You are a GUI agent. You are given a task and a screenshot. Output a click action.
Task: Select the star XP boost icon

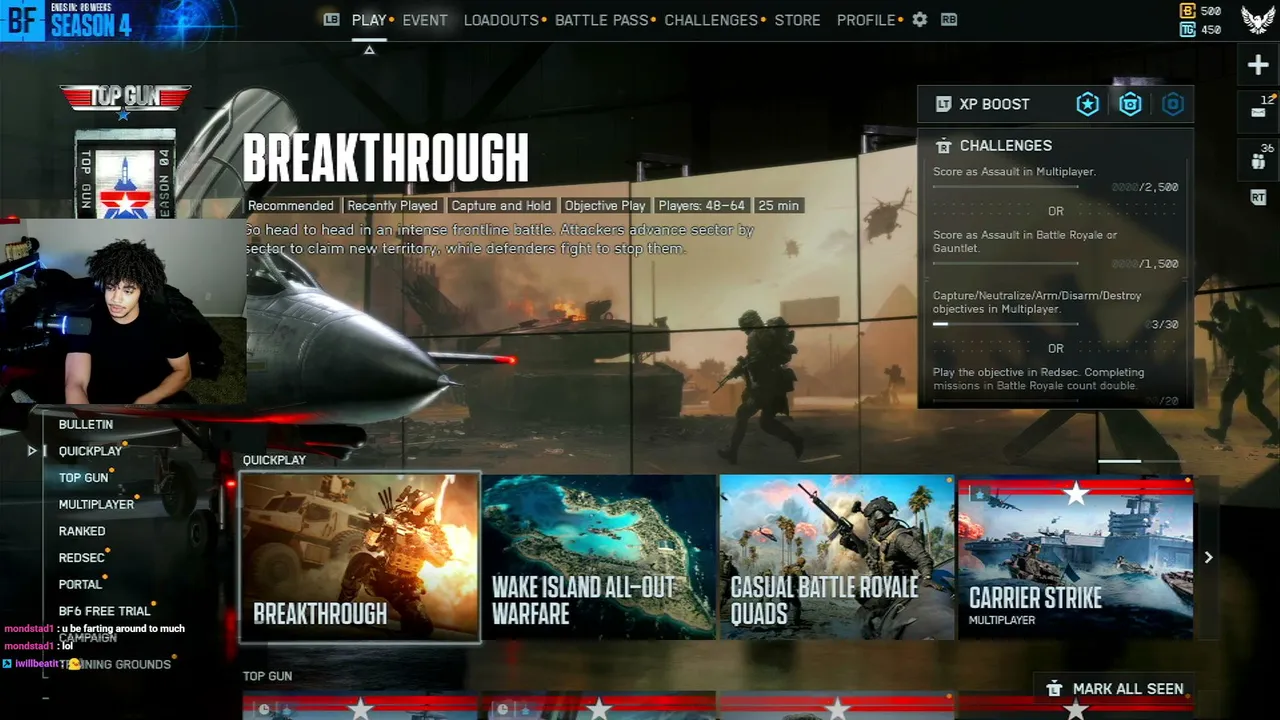coord(1087,104)
